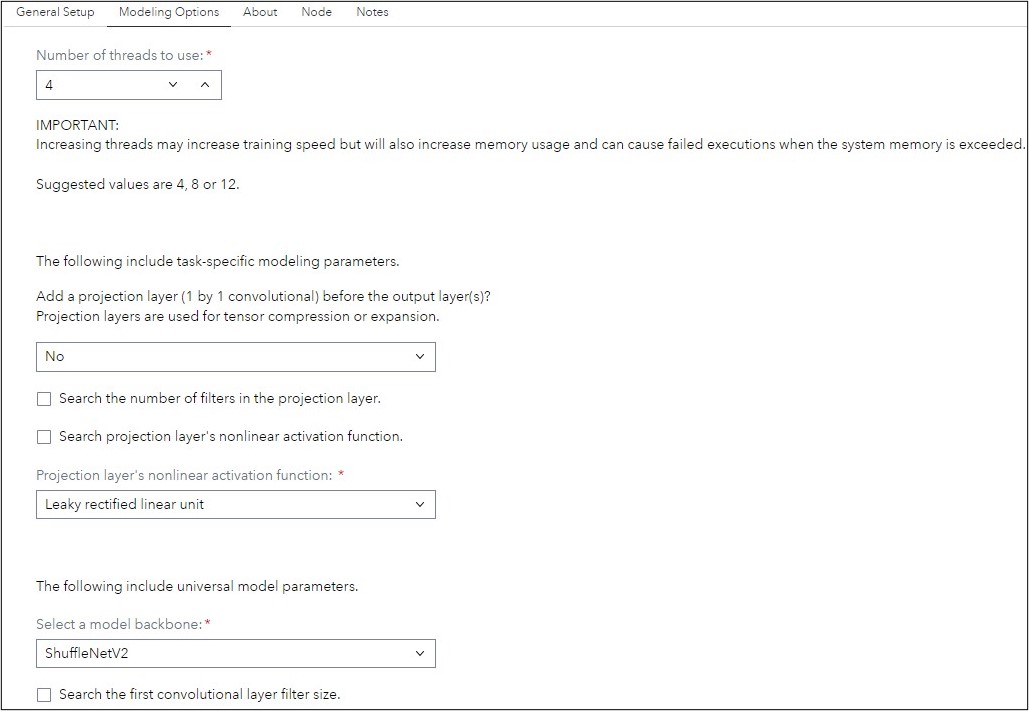
Task: Click 'Add a projection layer' question text
Action: 263,296
